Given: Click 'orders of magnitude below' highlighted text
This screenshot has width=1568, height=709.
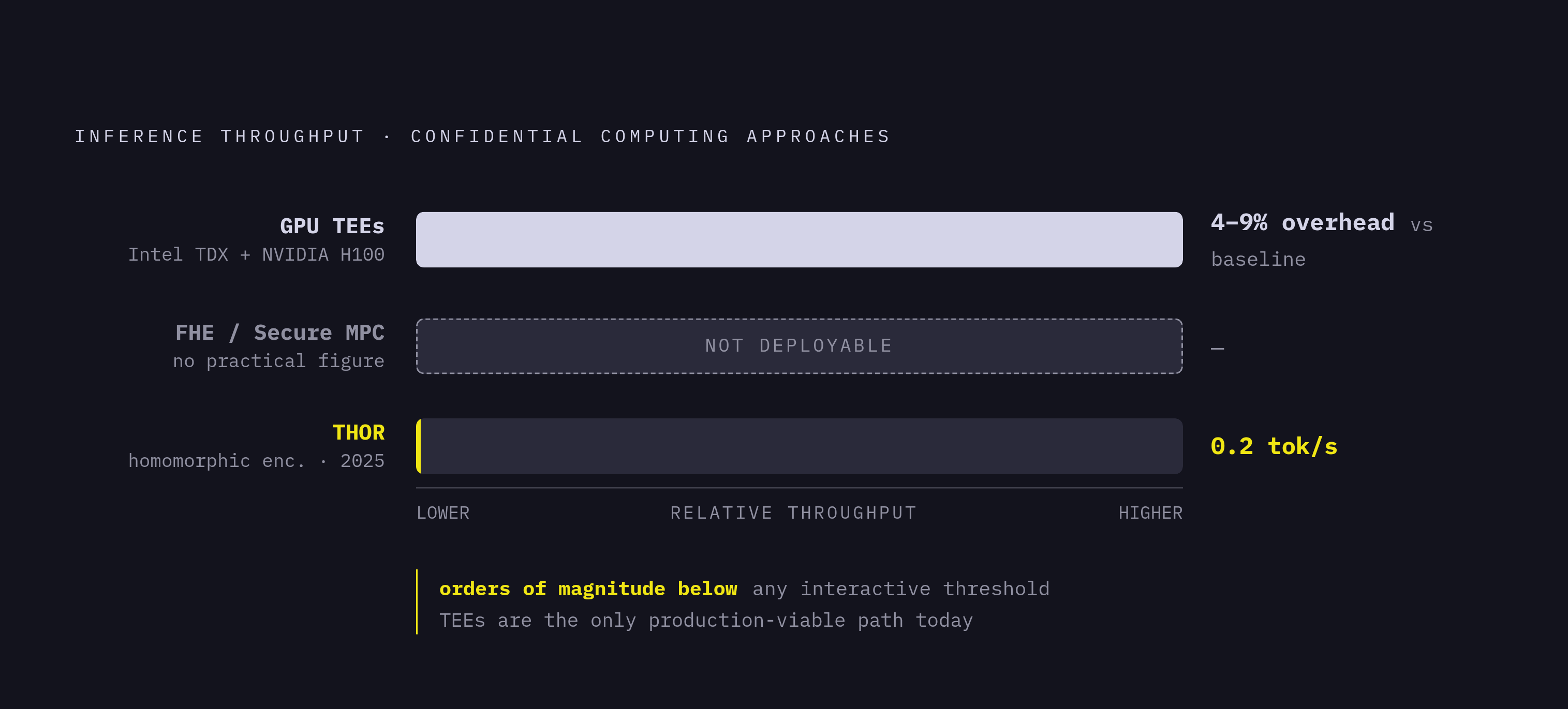Looking at the screenshot, I should [588, 589].
